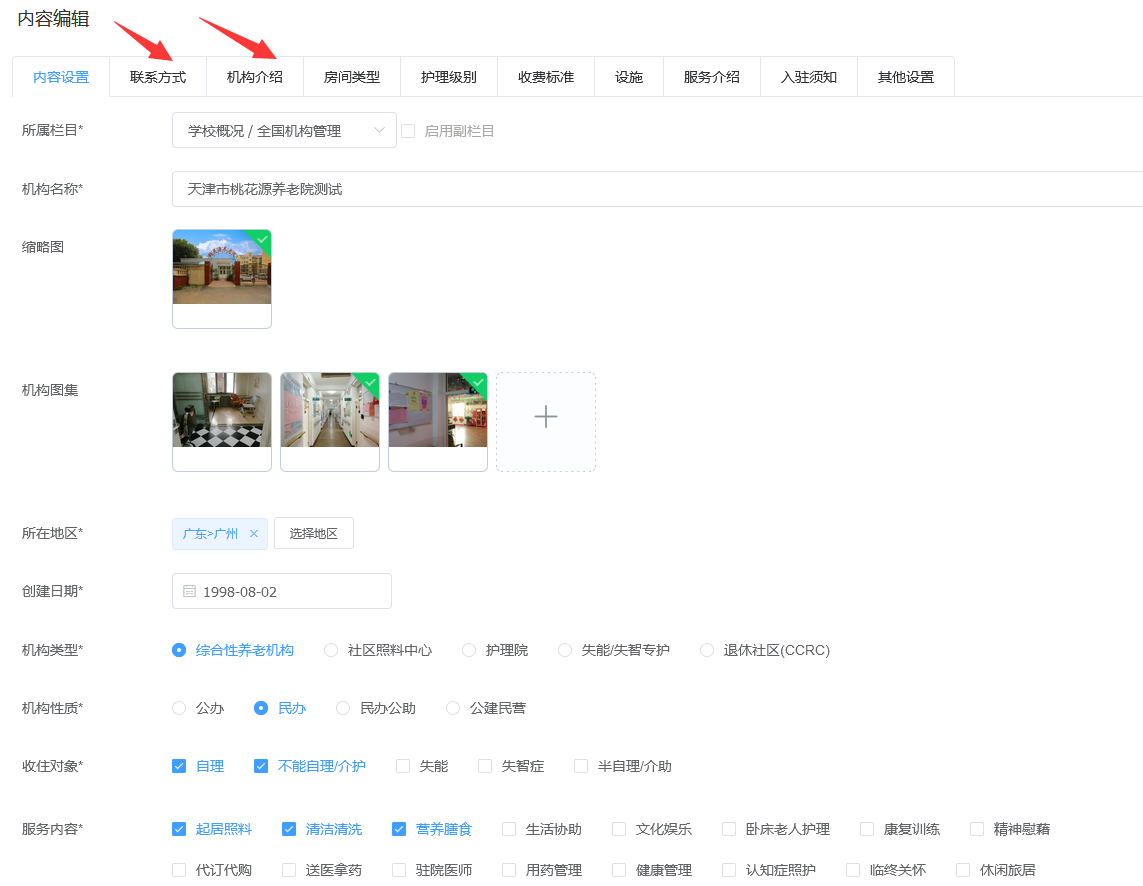Check the 生活协助 service checkbox

[x=510, y=829]
